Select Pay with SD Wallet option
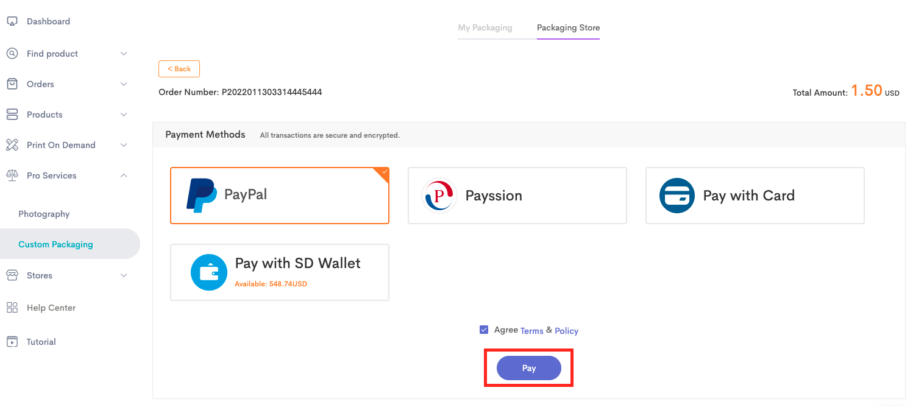 click(279, 272)
